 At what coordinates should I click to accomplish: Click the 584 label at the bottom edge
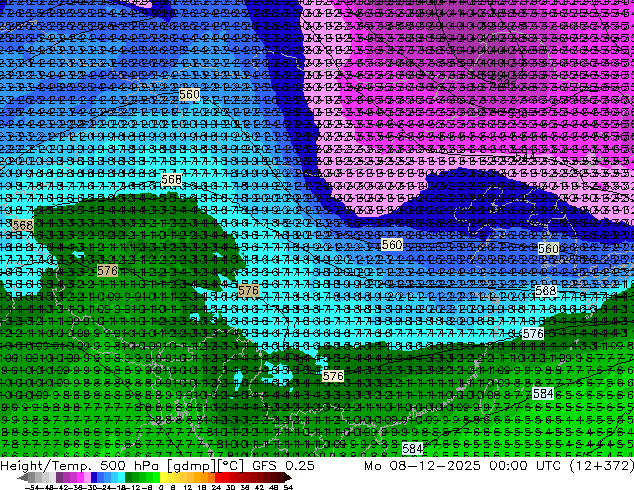tap(412, 448)
